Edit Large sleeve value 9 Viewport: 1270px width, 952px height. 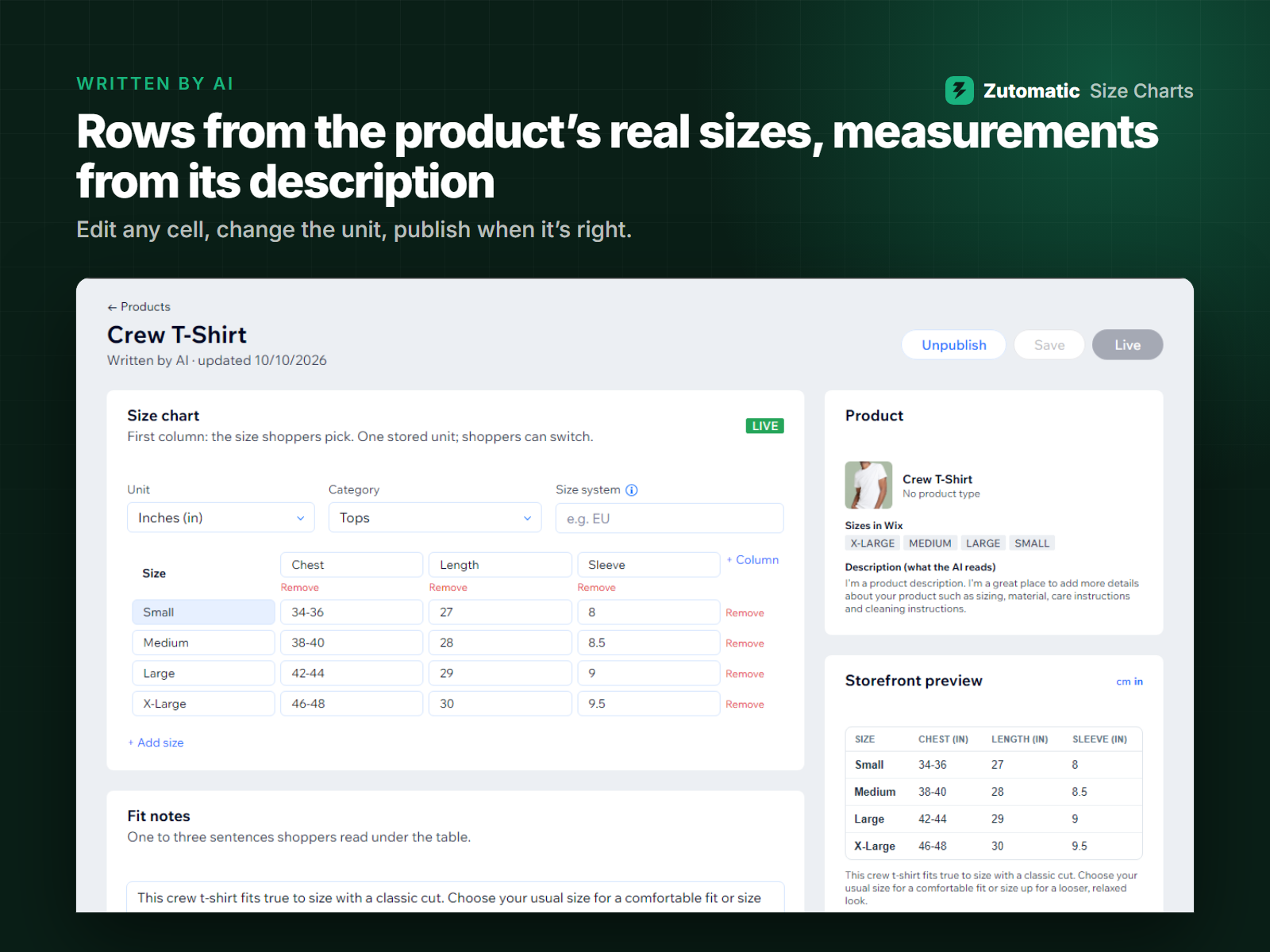click(648, 674)
